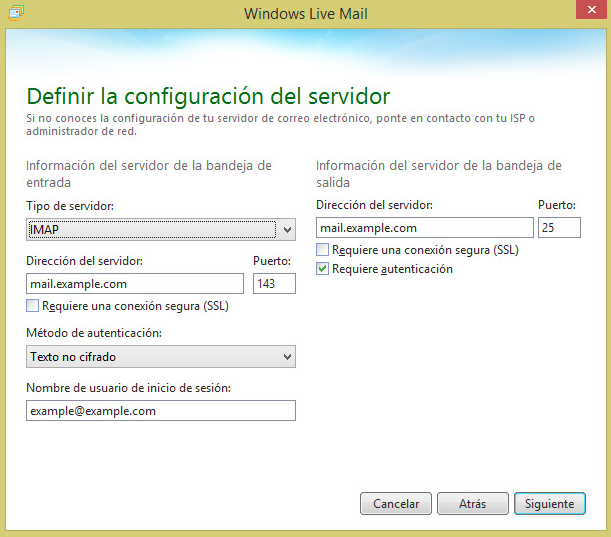Click the login username field
Screen dimensions: 611x537
(x=161, y=411)
